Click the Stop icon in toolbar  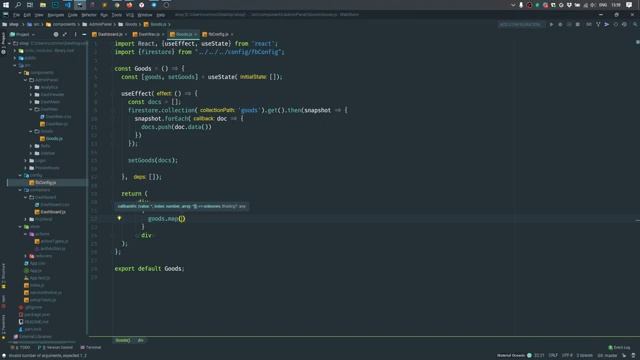point(578,24)
